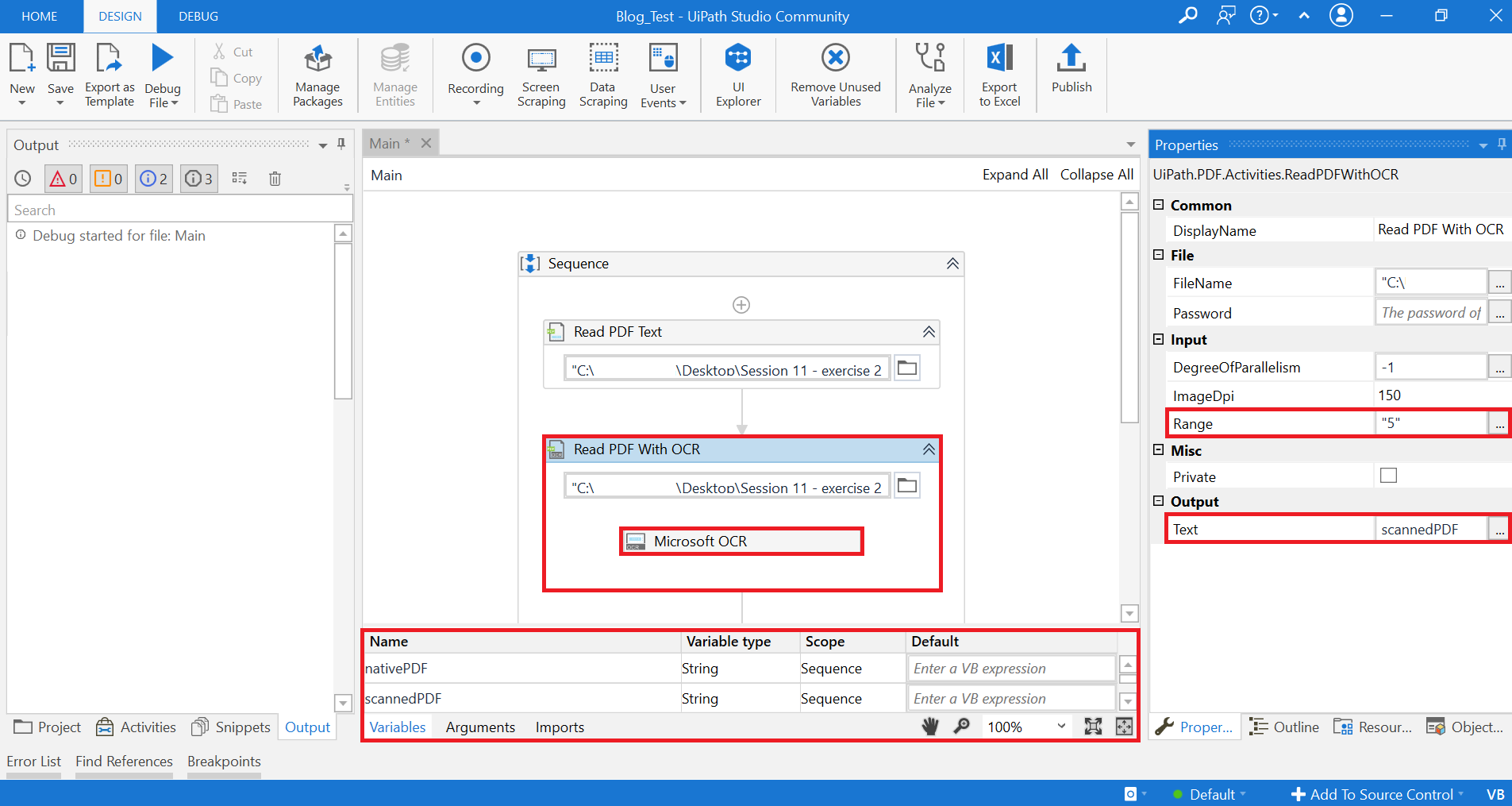Launch Data Scraping
The height and width of the screenshot is (806, 1512).
[603, 75]
